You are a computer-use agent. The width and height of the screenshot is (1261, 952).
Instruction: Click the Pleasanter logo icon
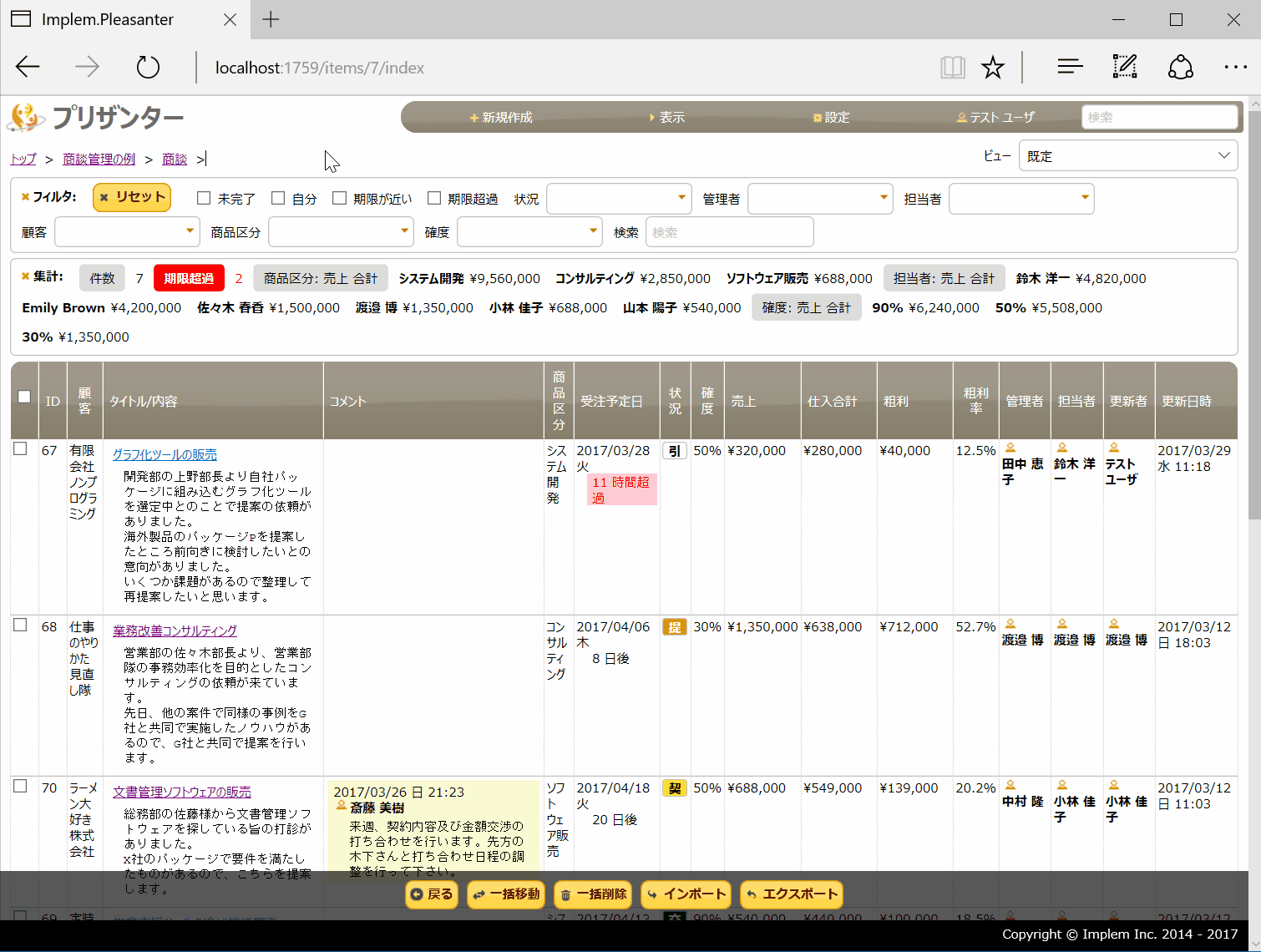click(x=26, y=118)
